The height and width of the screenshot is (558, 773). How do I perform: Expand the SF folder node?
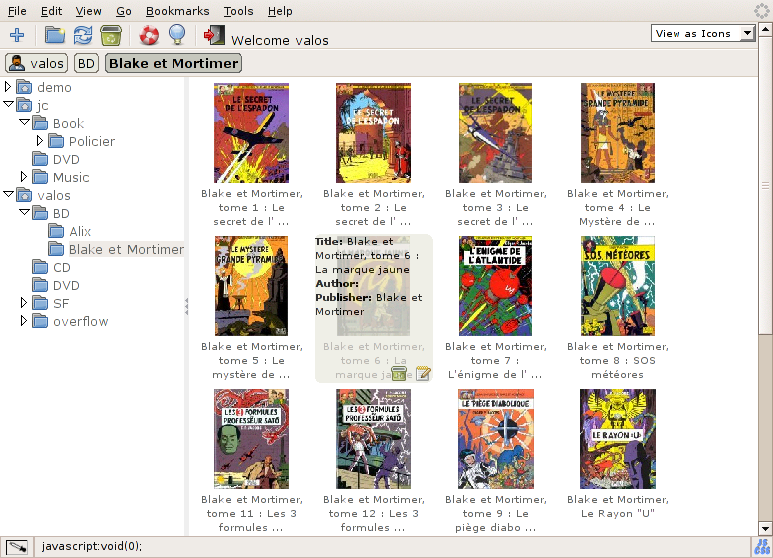[x=23, y=303]
